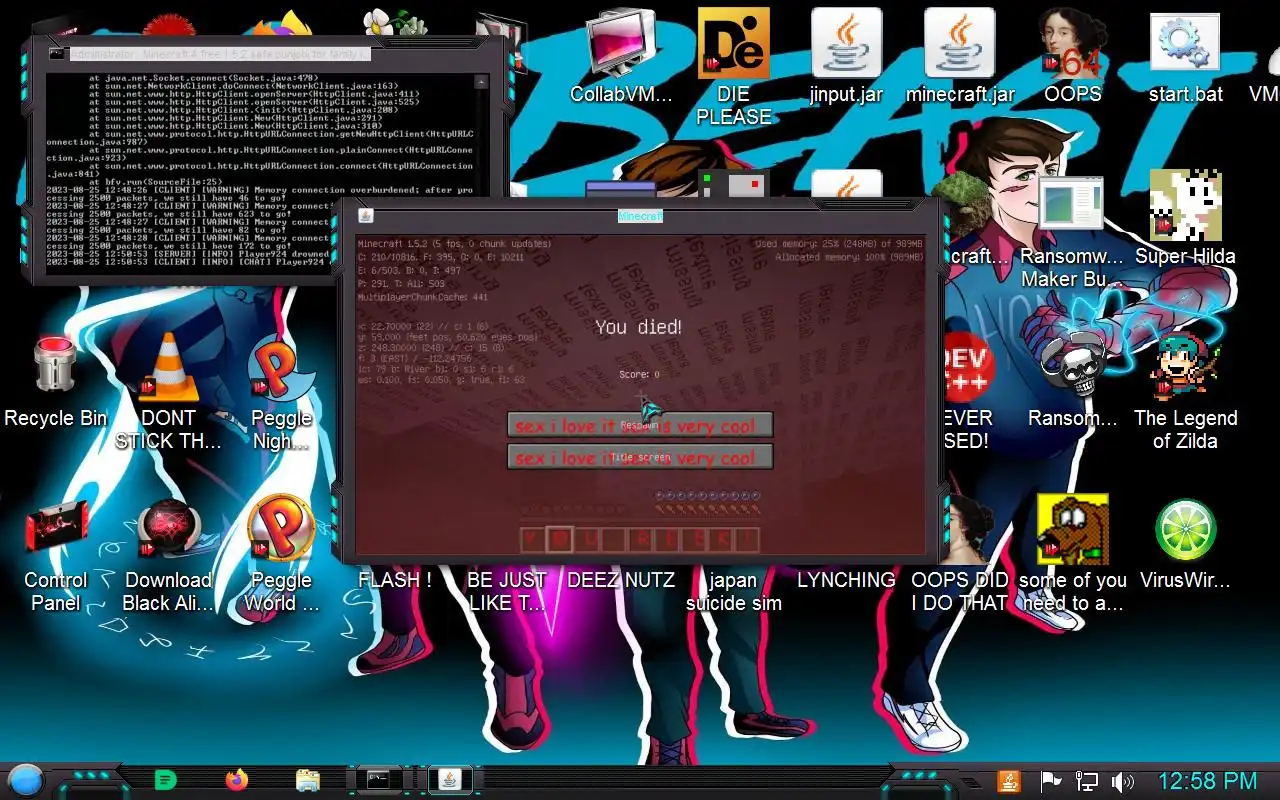Open the Peggle World ... shortcut
This screenshot has width=1280, height=800.
pyautogui.click(x=282, y=554)
